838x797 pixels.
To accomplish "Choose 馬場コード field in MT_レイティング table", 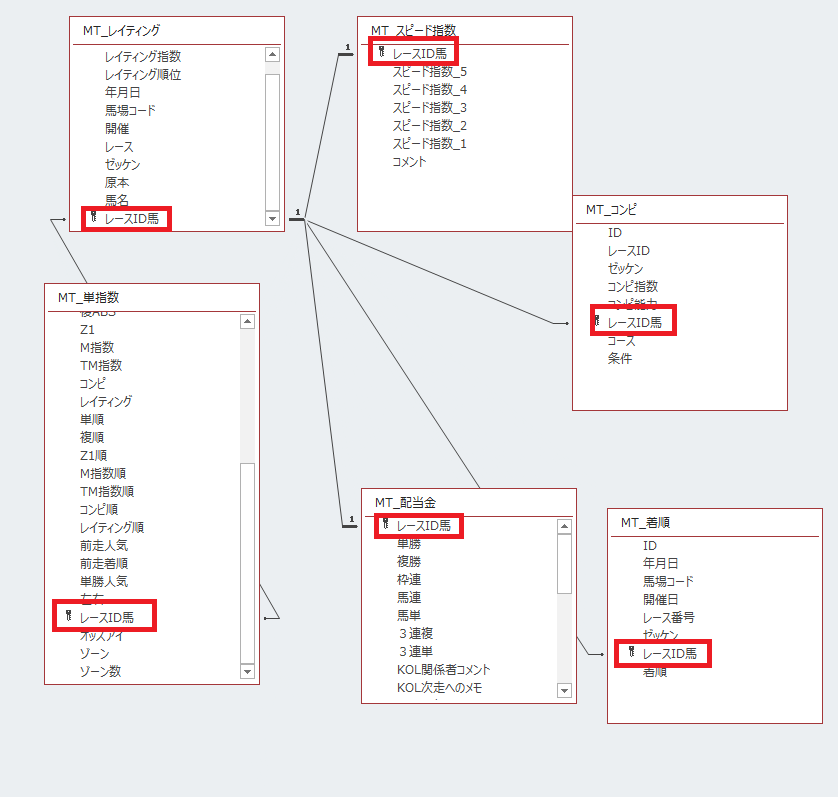I will (130, 110).
